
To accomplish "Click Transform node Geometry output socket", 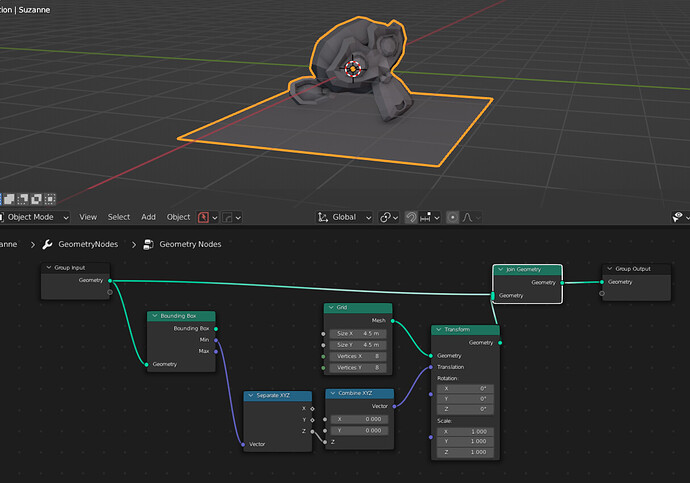I will pos(500,343).
